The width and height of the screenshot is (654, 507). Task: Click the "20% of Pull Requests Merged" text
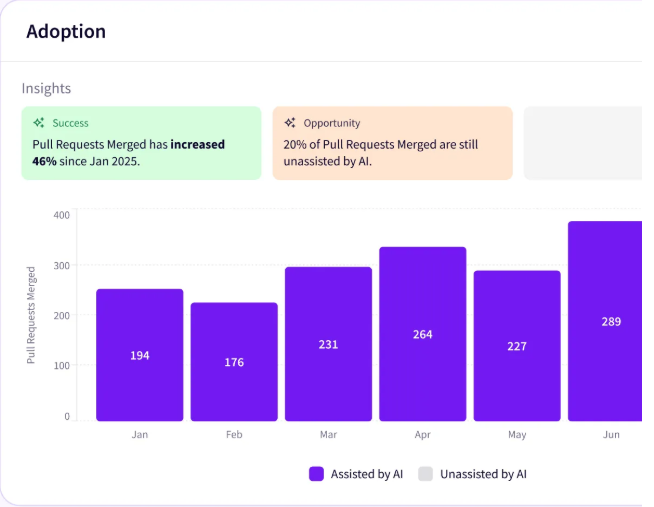point(360,144)
